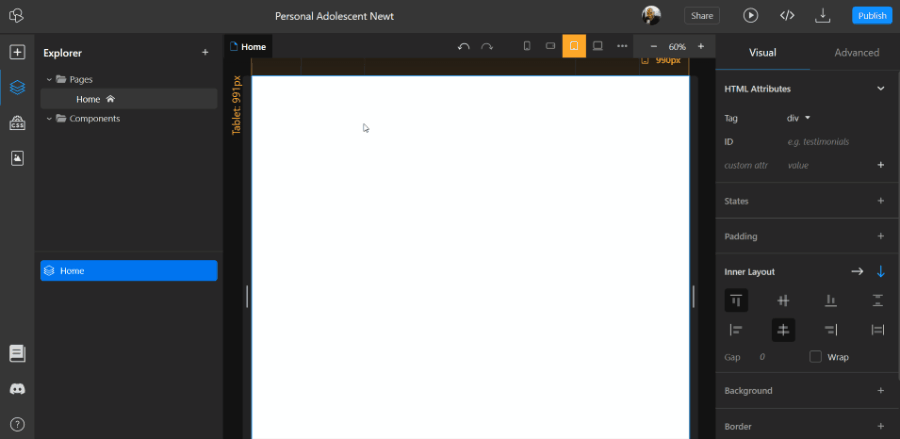This screenshot has height=439, width=900.
Task: Click the Publish button
Action: (x=872, y=15)
